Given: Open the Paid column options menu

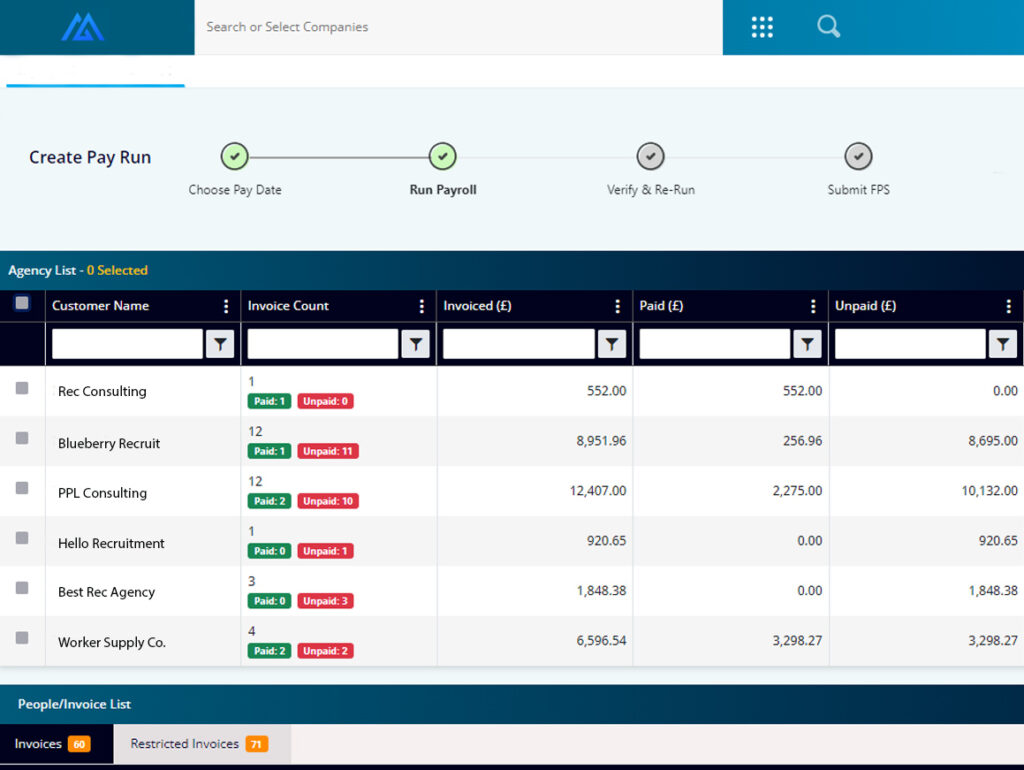Looking at the screenshot, I should point(813,306).
